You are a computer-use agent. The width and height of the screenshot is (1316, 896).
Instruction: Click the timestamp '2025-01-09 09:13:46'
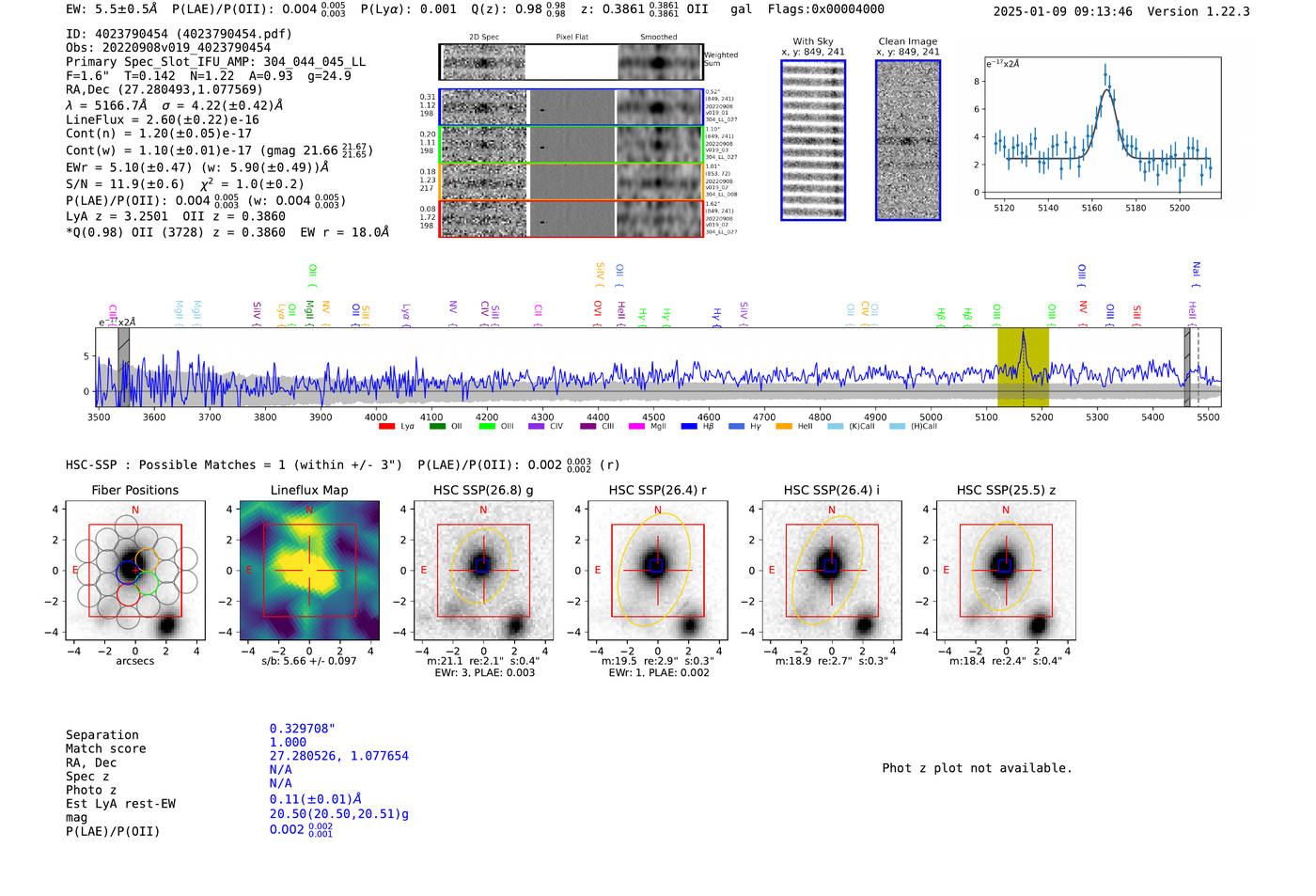click(x=1063, y=12)
